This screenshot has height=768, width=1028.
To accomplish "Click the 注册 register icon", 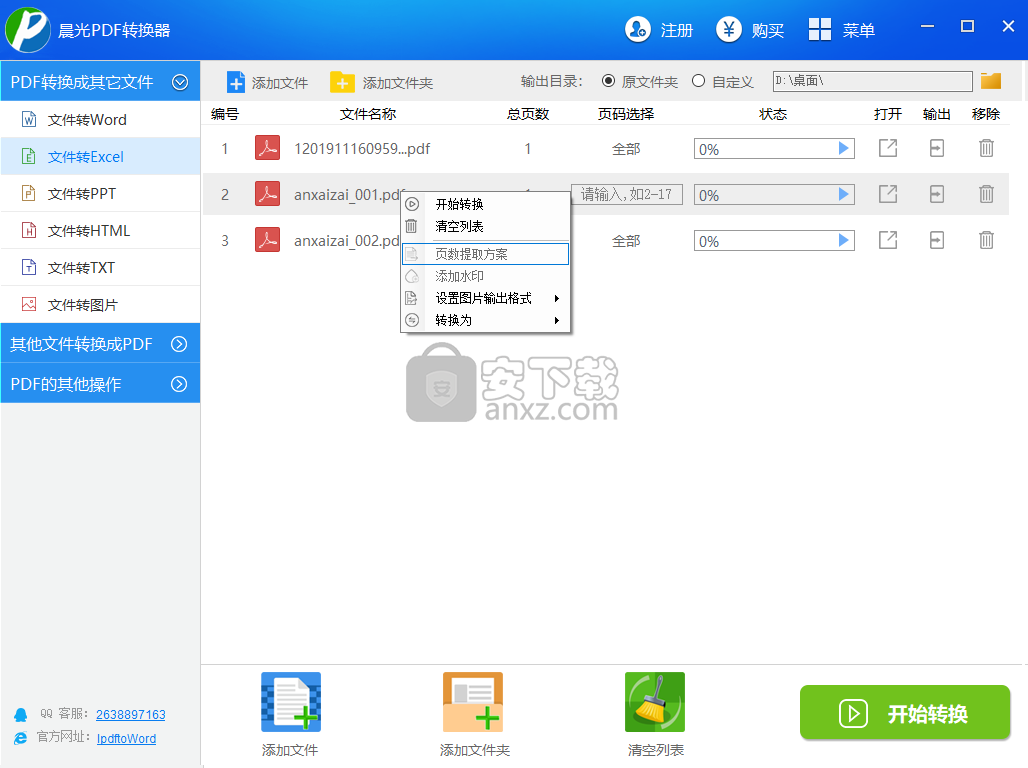I will pyautogui.click(x=637, y=30).
